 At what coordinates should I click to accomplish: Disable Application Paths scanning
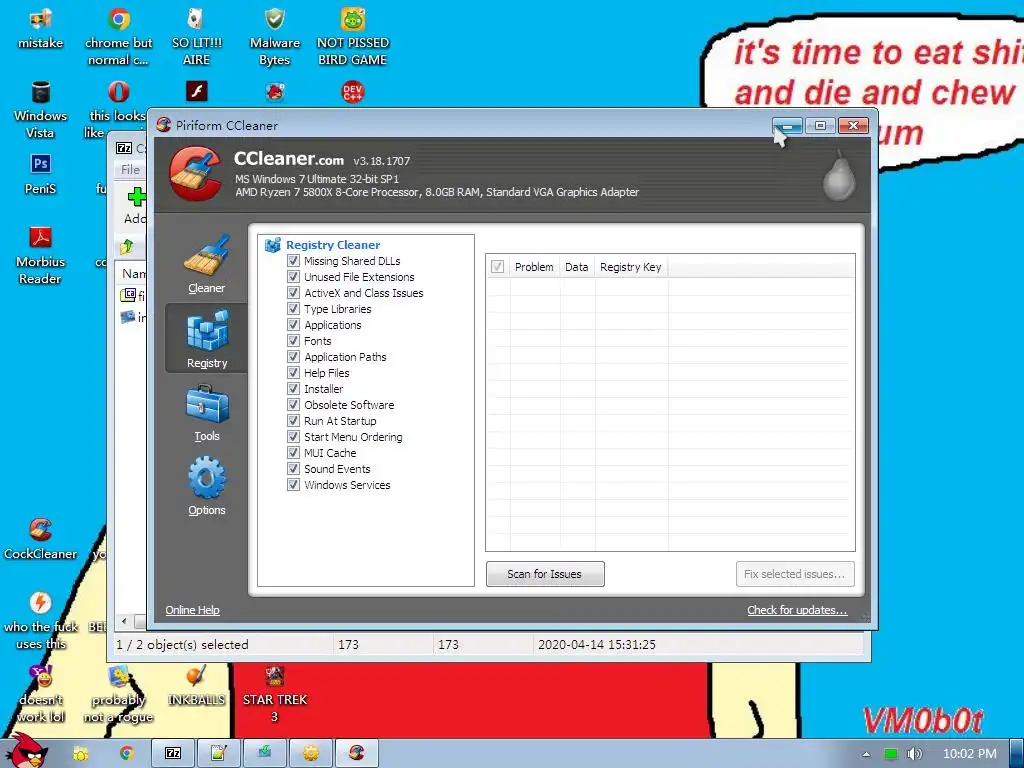pos(293,357)
